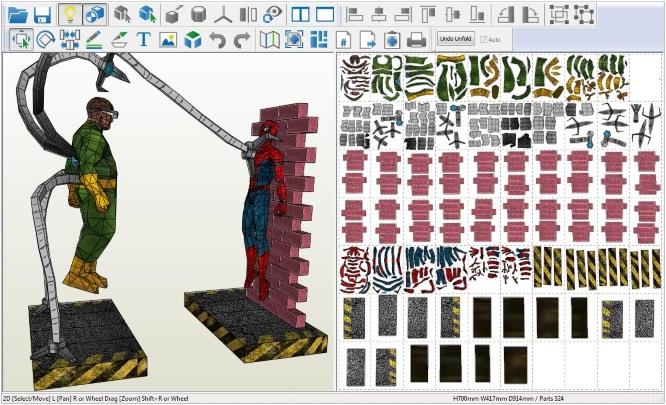Redo the last action
Viewport: 666px width, 405px height.
[x=242, y=40]
